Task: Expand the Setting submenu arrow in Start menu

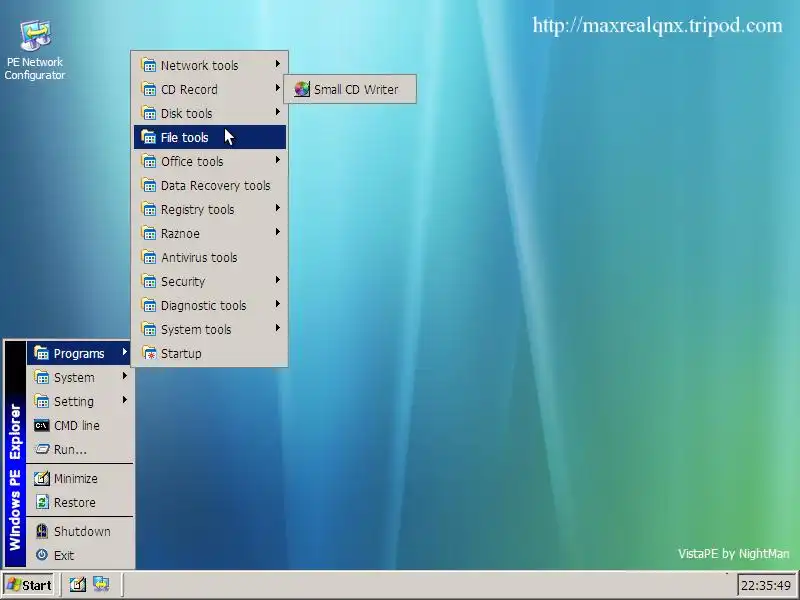Action: [124, 399]
